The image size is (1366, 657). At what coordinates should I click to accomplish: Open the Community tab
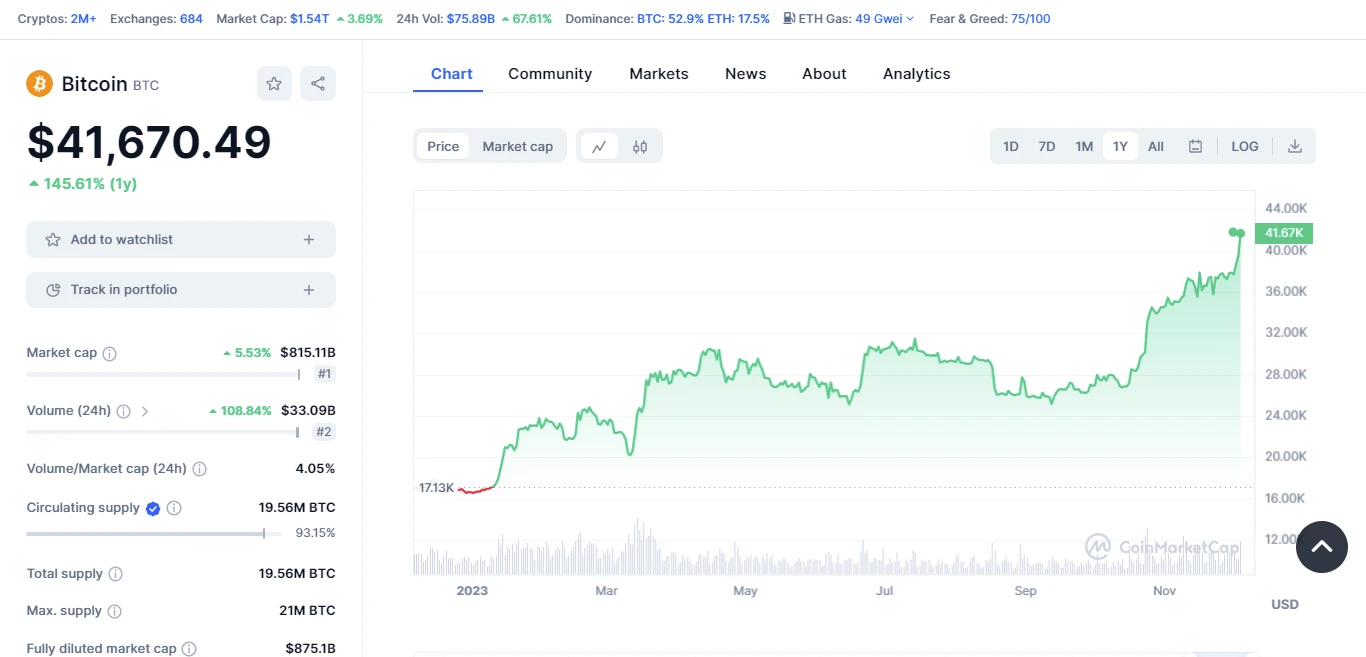(x=550, y=74)
